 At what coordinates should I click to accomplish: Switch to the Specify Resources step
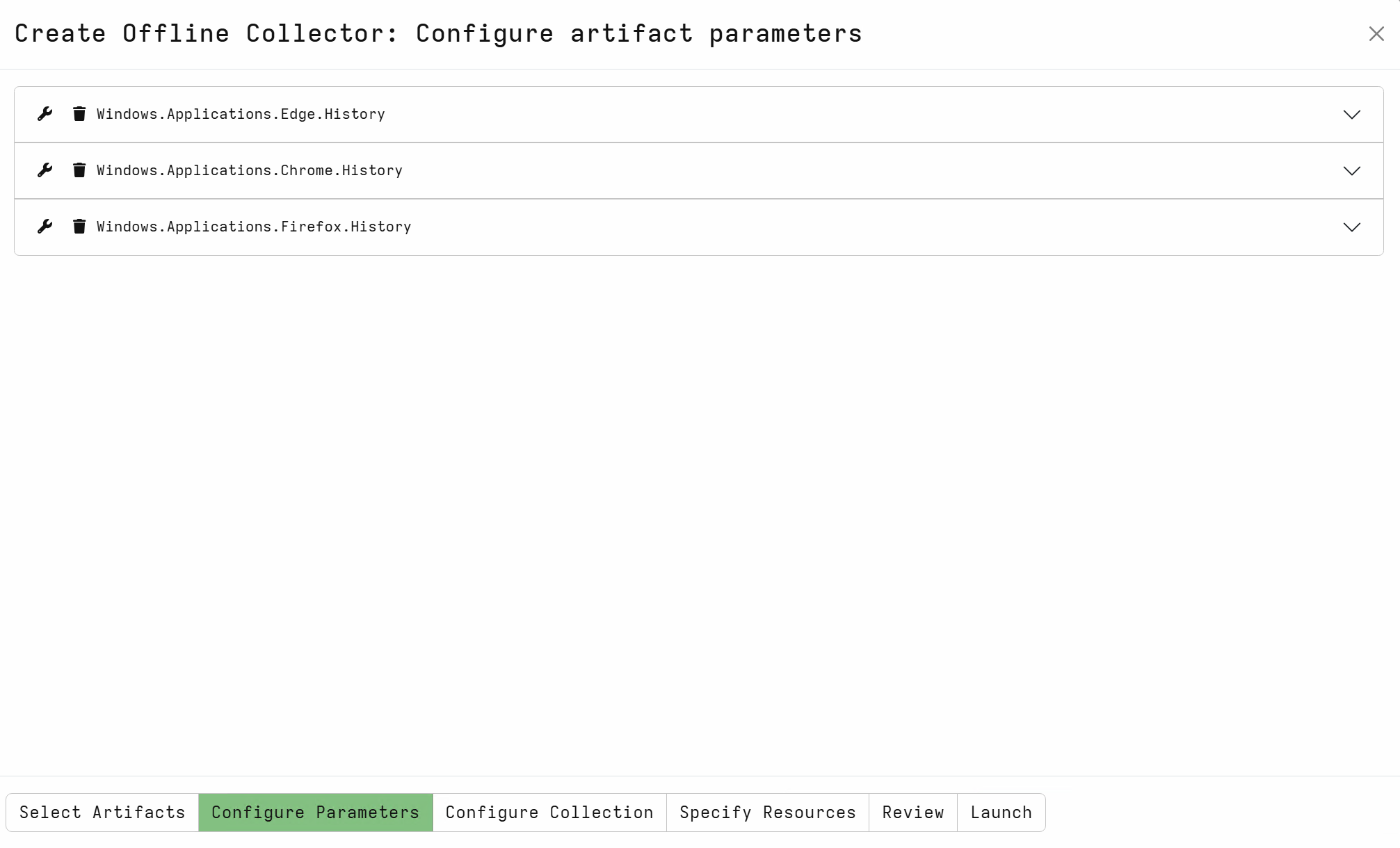(x=768, y=813)
